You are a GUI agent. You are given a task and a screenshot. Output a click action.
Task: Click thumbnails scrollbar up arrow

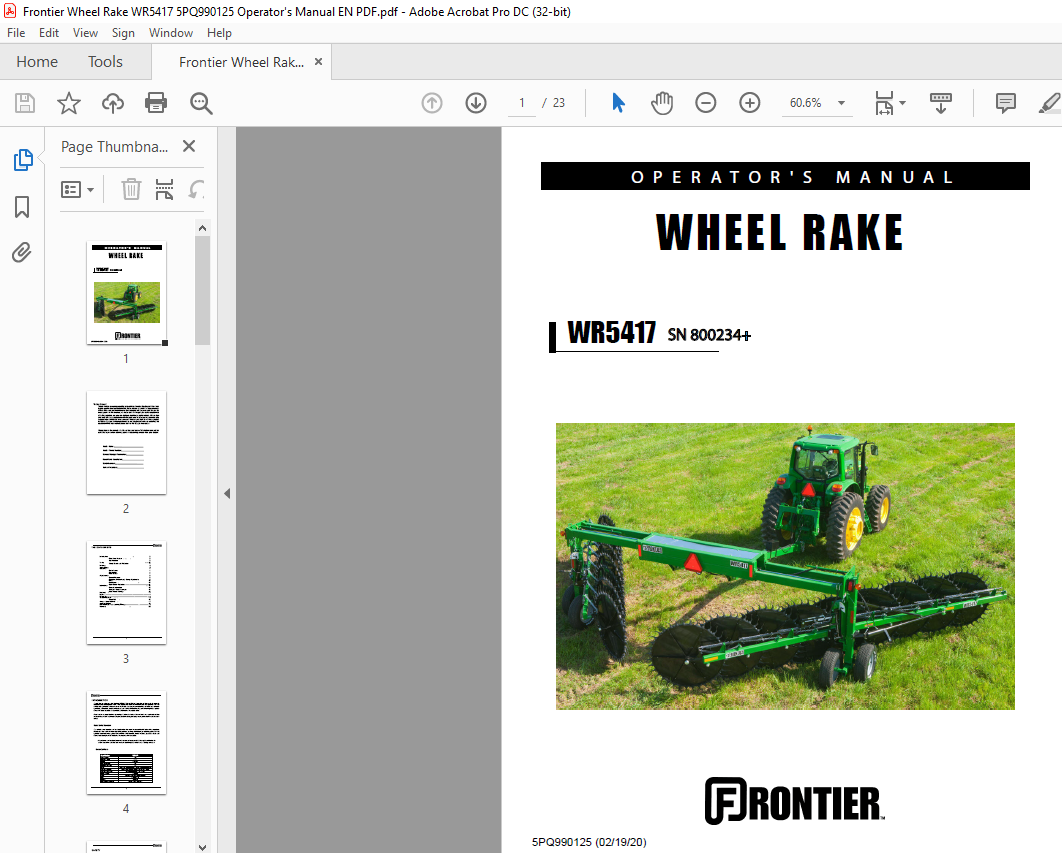[203, 228]
